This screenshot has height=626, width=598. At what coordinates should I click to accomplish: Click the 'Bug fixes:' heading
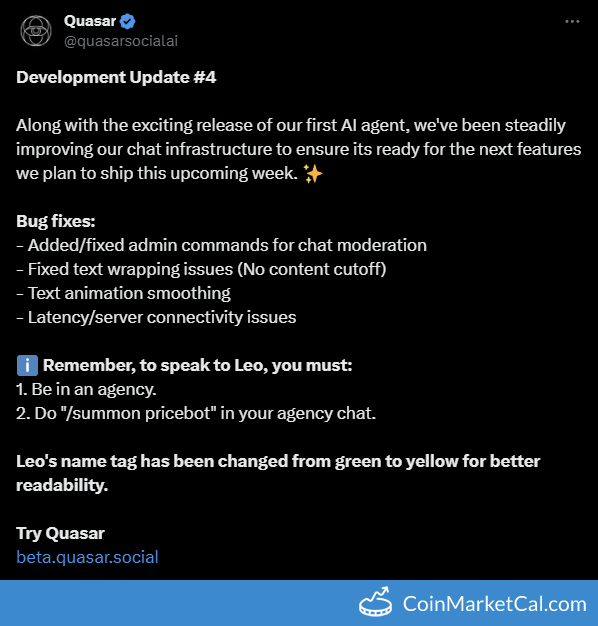pos(56,221)
